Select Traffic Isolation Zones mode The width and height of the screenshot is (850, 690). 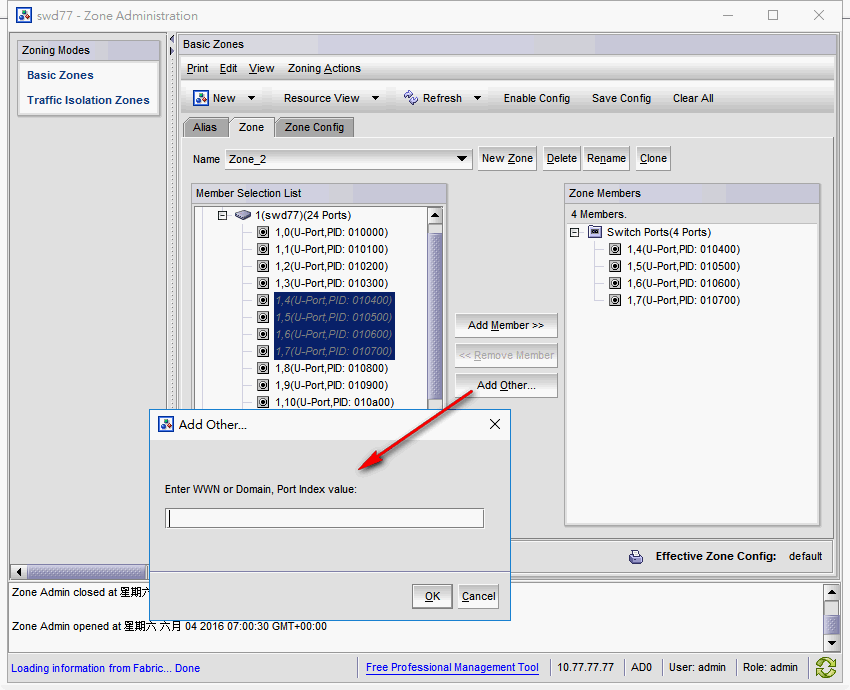[x=88, y=100]
